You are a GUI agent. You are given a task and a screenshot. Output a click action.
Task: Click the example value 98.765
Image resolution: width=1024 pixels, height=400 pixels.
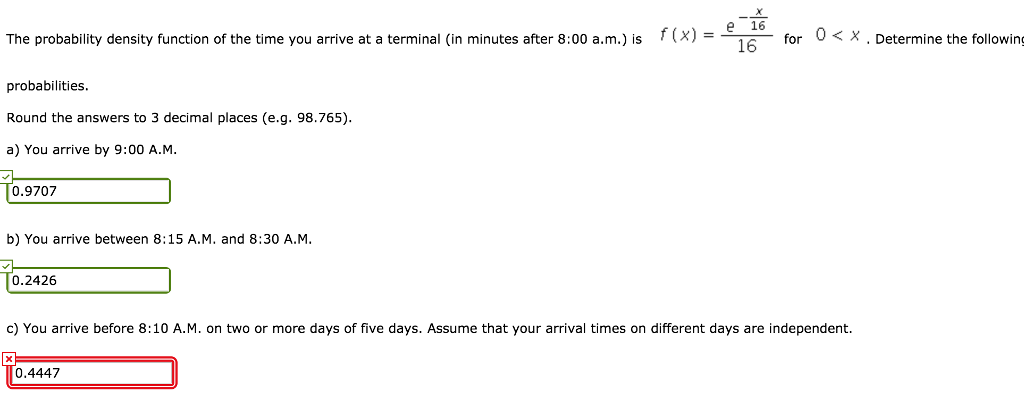321,118
